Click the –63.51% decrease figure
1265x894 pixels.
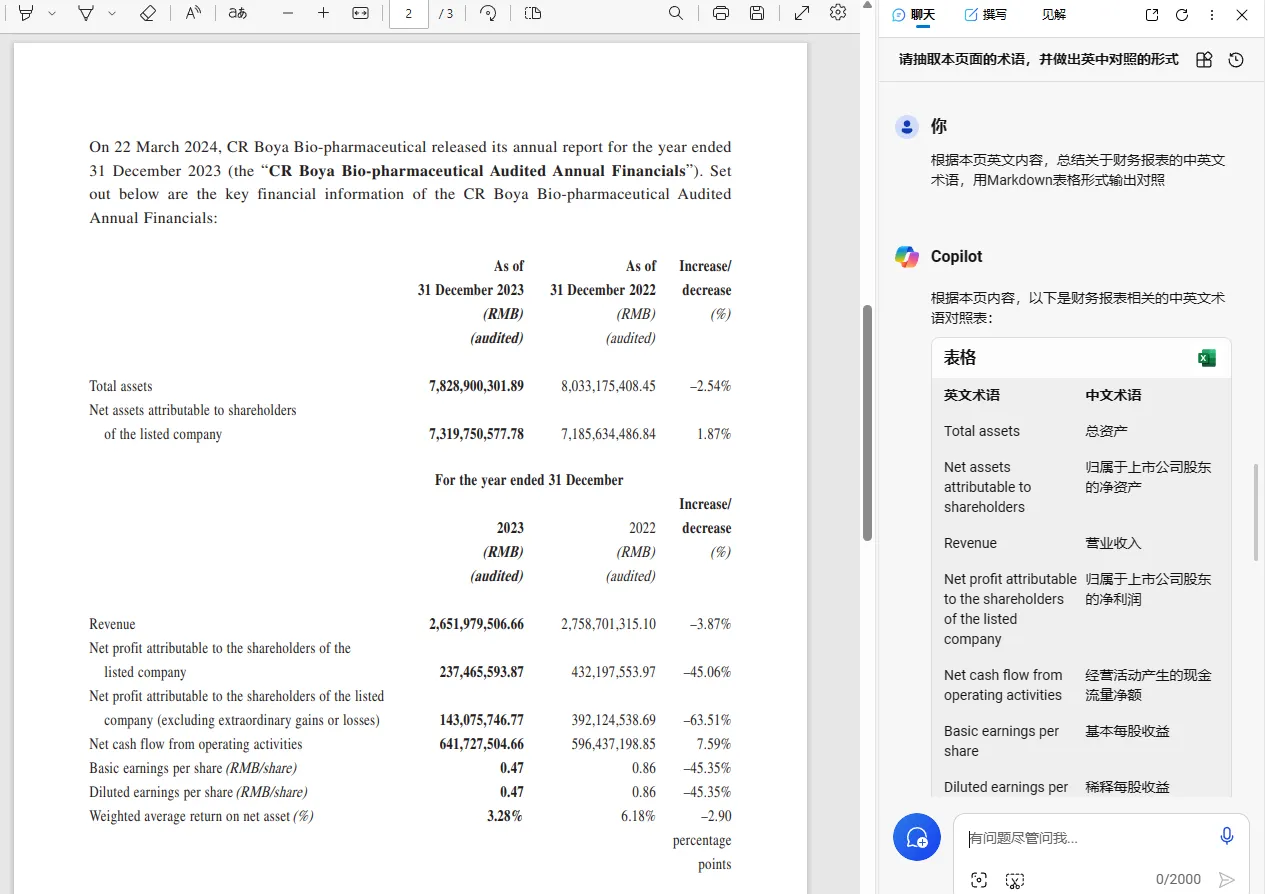click(x=707, y=720)
